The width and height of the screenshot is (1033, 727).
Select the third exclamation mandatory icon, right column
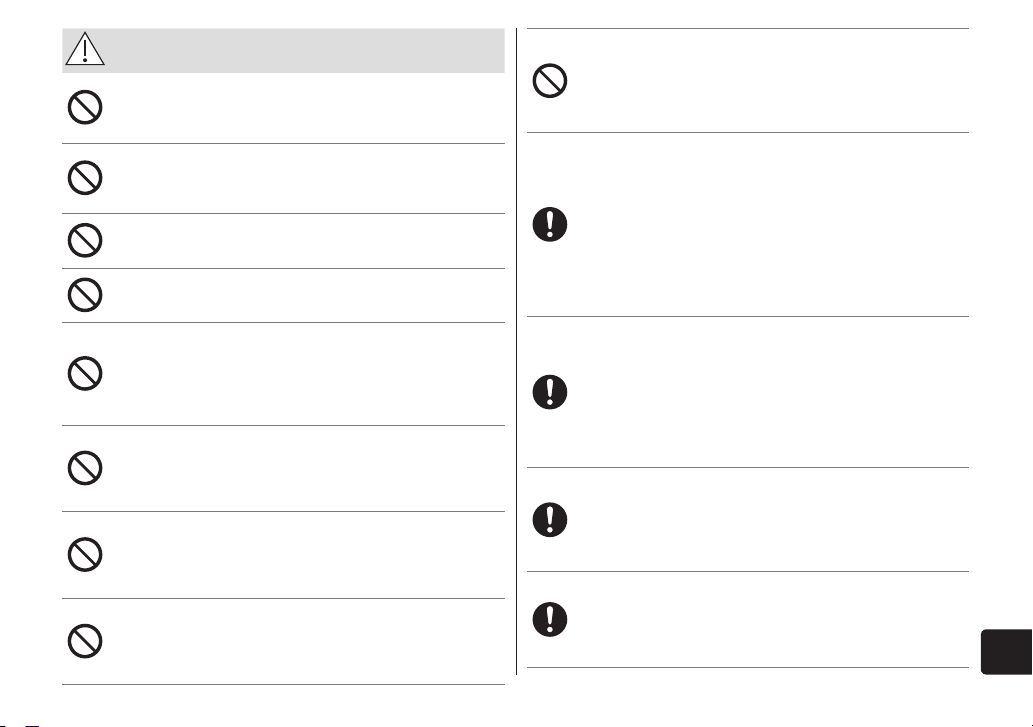tap(550, 520)
